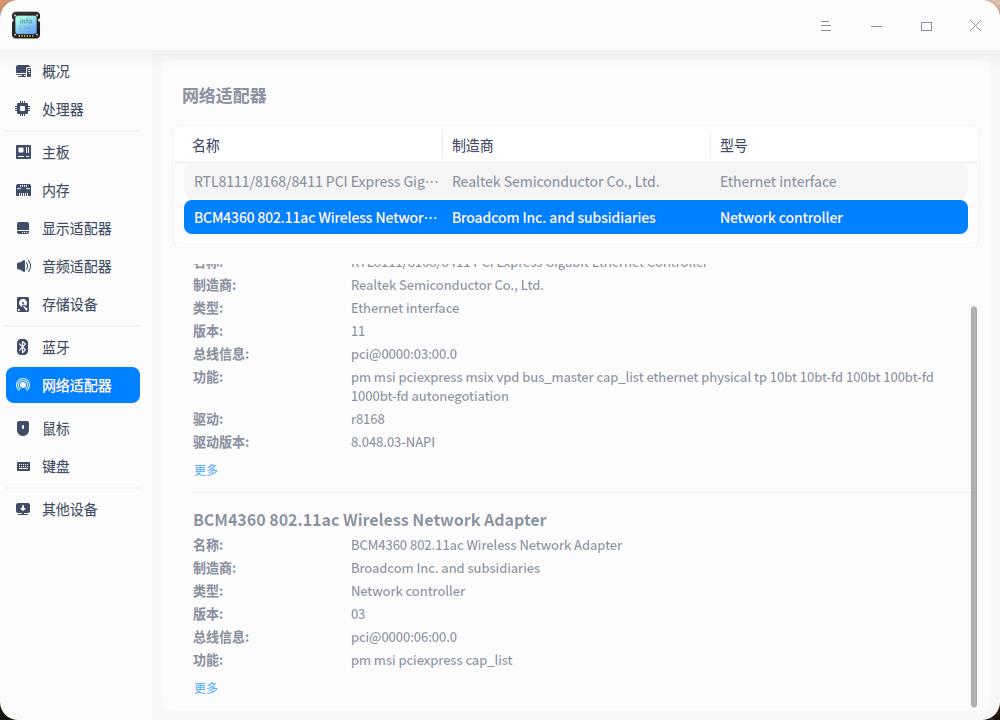Open the 蓝牙 section label

[55, 348]
